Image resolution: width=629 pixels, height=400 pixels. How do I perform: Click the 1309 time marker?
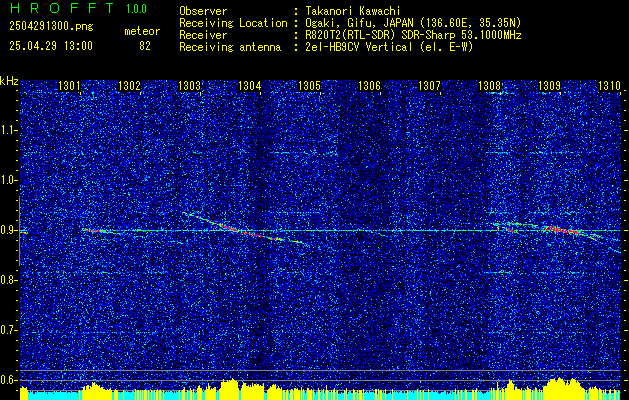(550, 86)
